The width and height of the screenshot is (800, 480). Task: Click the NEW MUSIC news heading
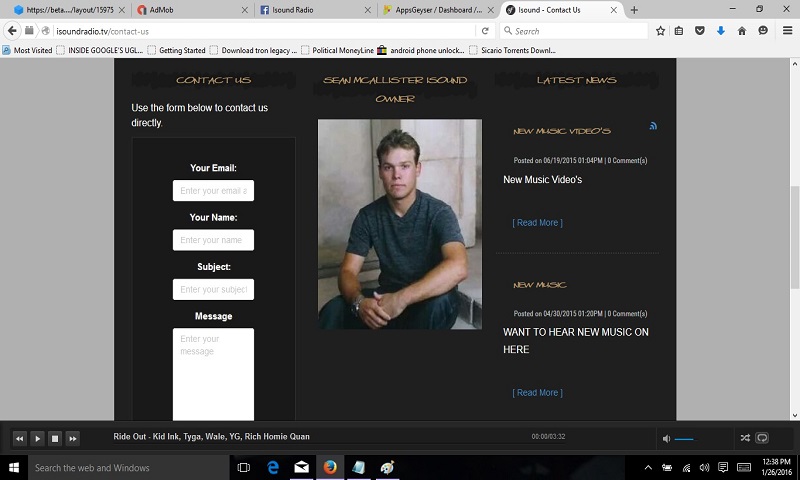[x=540, y=285]
